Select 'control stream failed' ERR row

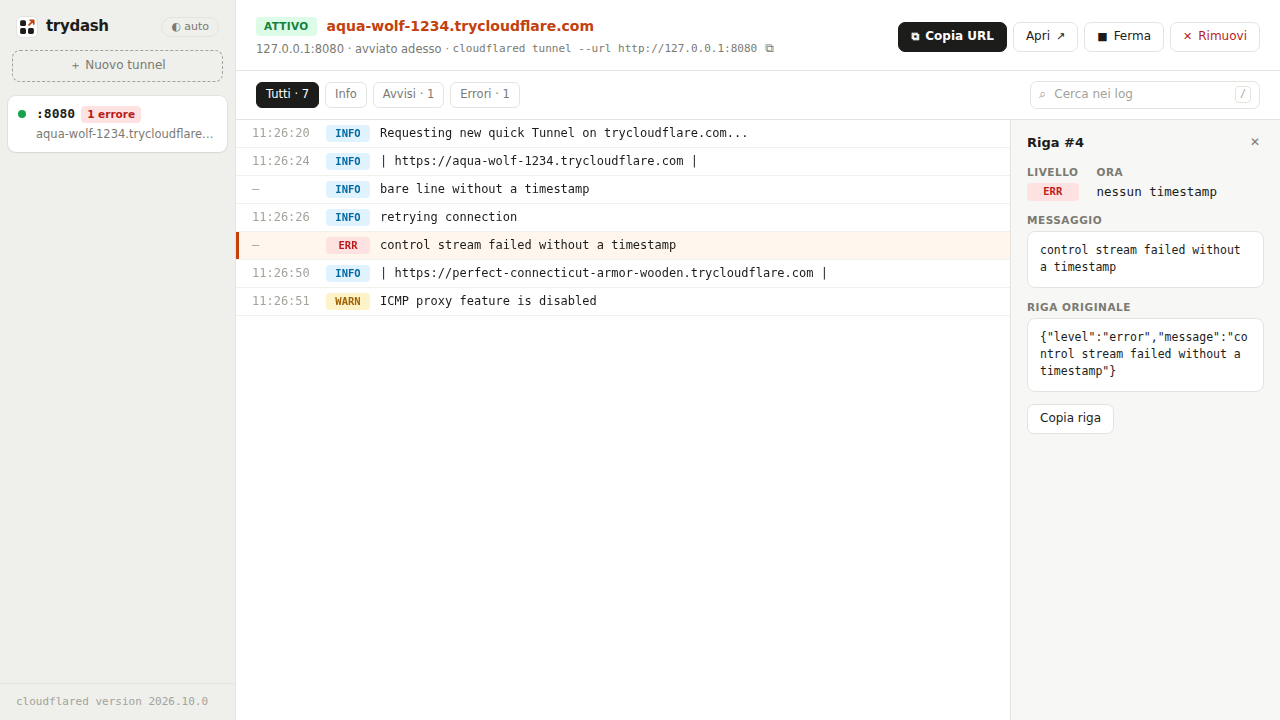(623, 246)
